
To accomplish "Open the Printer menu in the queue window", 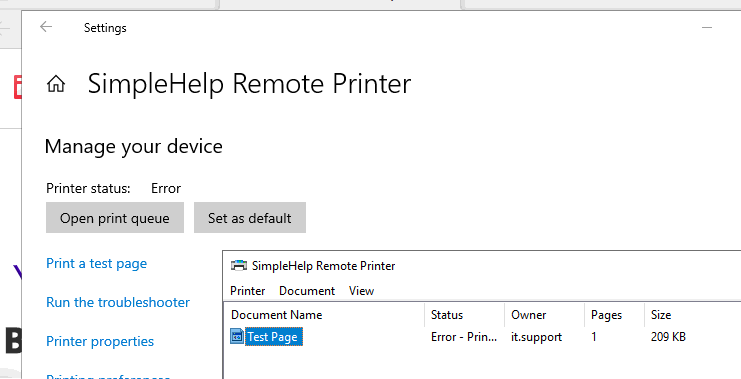I will click(x=248, y=291).
